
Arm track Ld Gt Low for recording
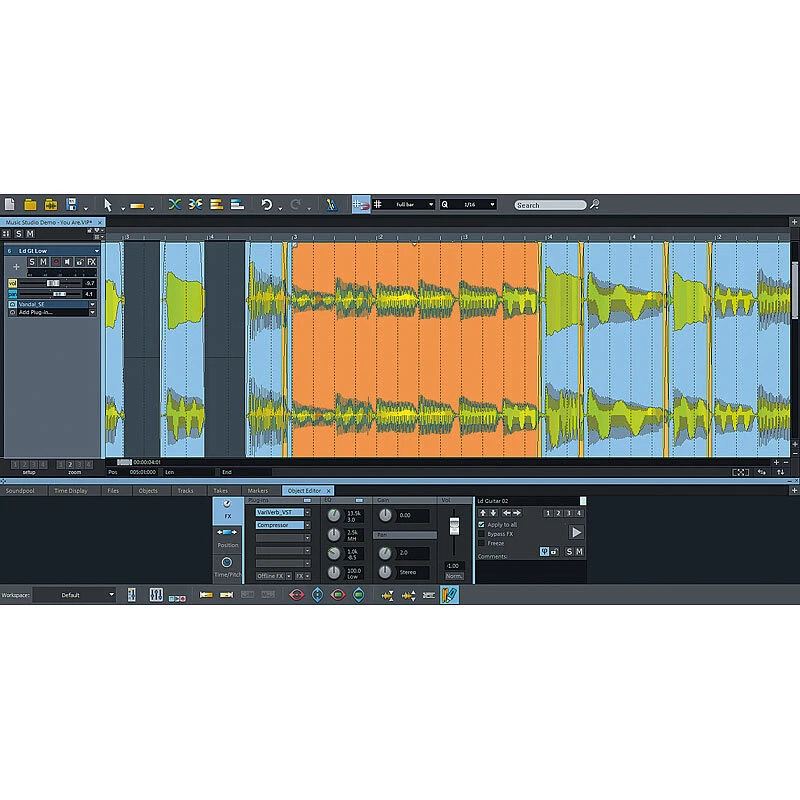point(57,262)
